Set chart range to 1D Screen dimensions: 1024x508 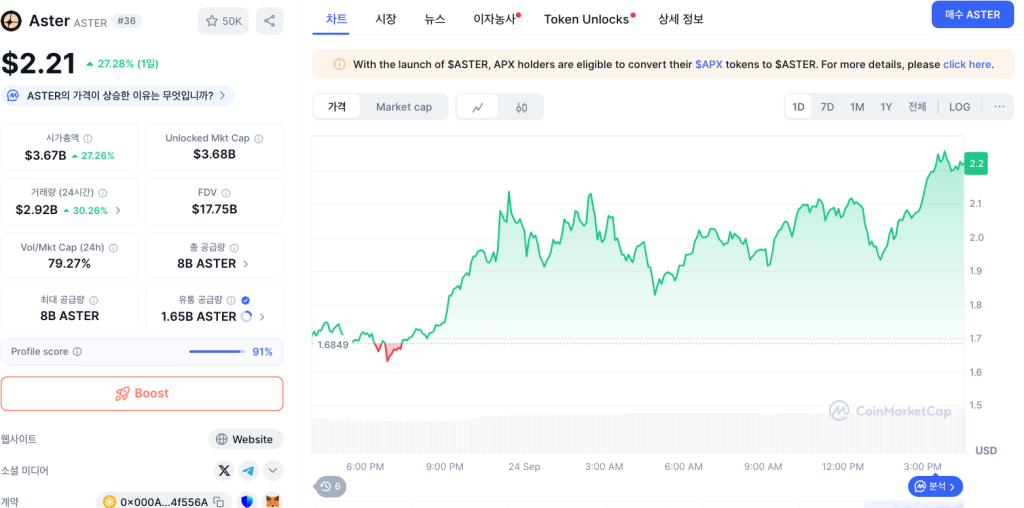(798, 107)
